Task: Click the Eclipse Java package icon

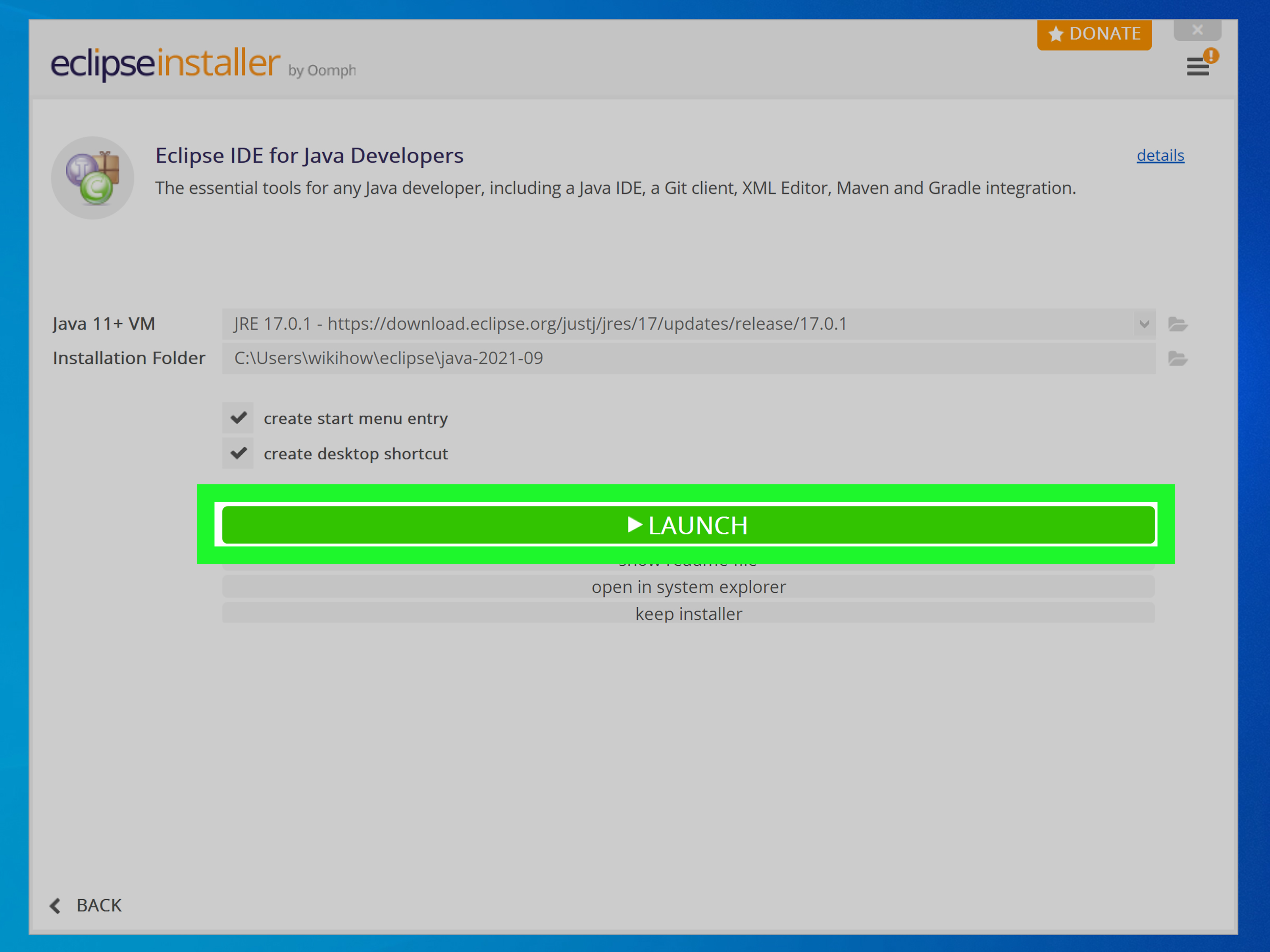Action: click(x=92, y=178)
